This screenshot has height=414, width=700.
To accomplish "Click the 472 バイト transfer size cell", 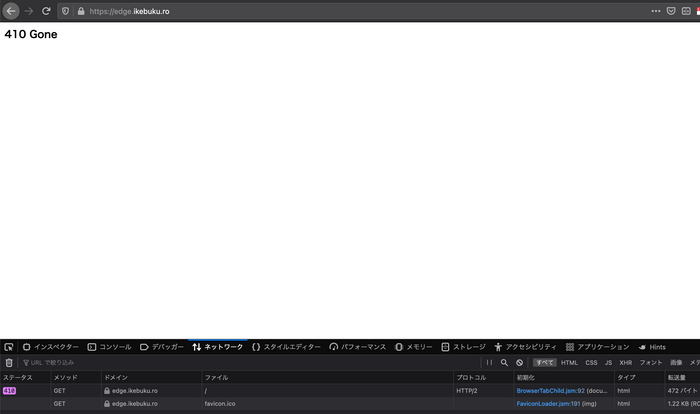I will (x=683, y=391).
